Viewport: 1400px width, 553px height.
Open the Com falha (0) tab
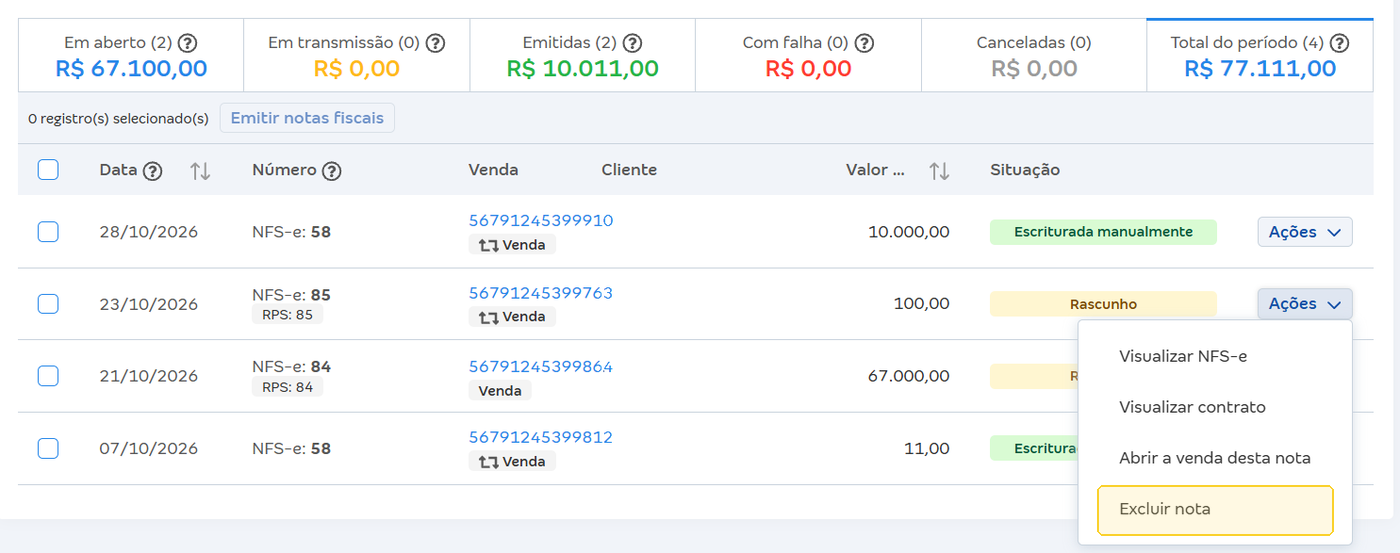click(808, 55)
